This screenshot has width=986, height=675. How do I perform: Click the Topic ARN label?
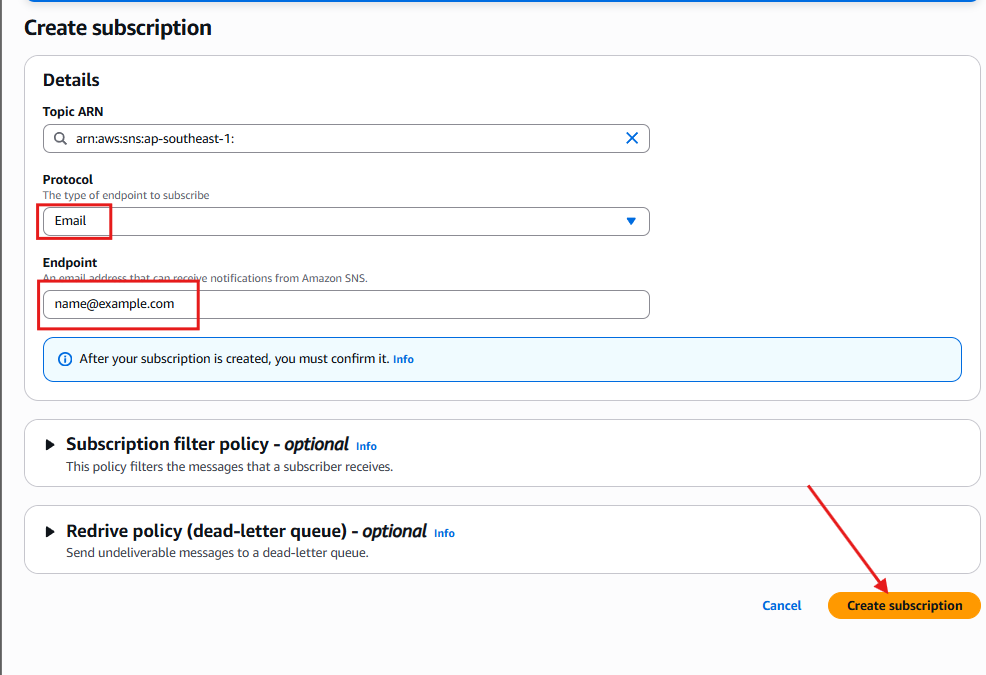[x=73, y=112]
